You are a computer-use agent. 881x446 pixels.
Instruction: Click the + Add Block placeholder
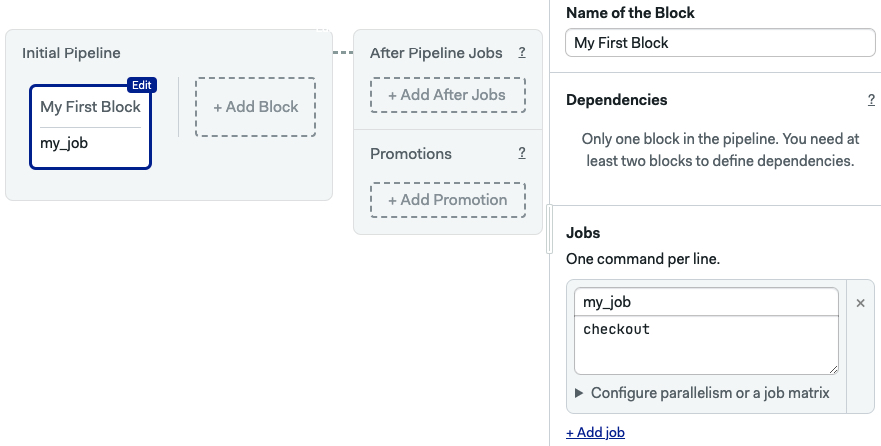tap(256, 107)
